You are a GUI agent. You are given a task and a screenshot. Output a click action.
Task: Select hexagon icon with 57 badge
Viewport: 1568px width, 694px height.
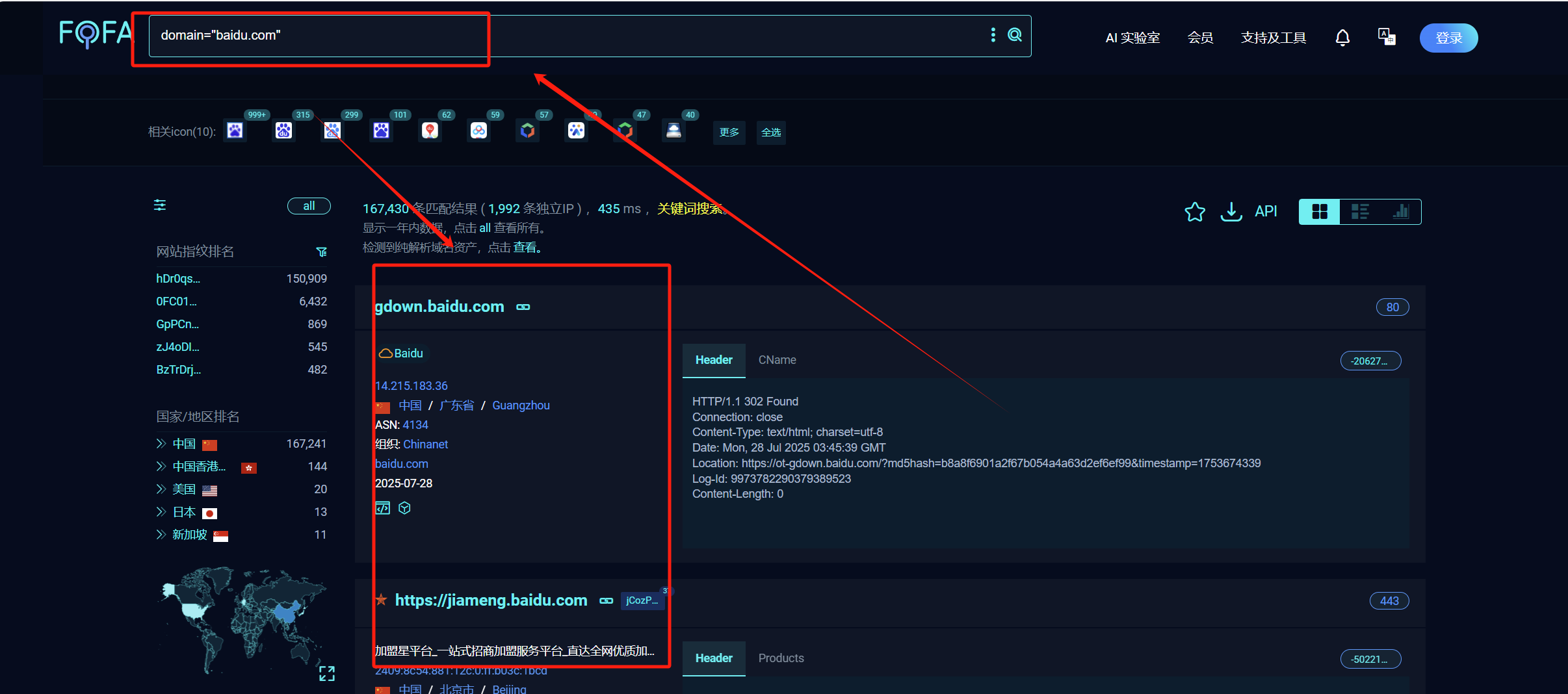coord(528,131)
